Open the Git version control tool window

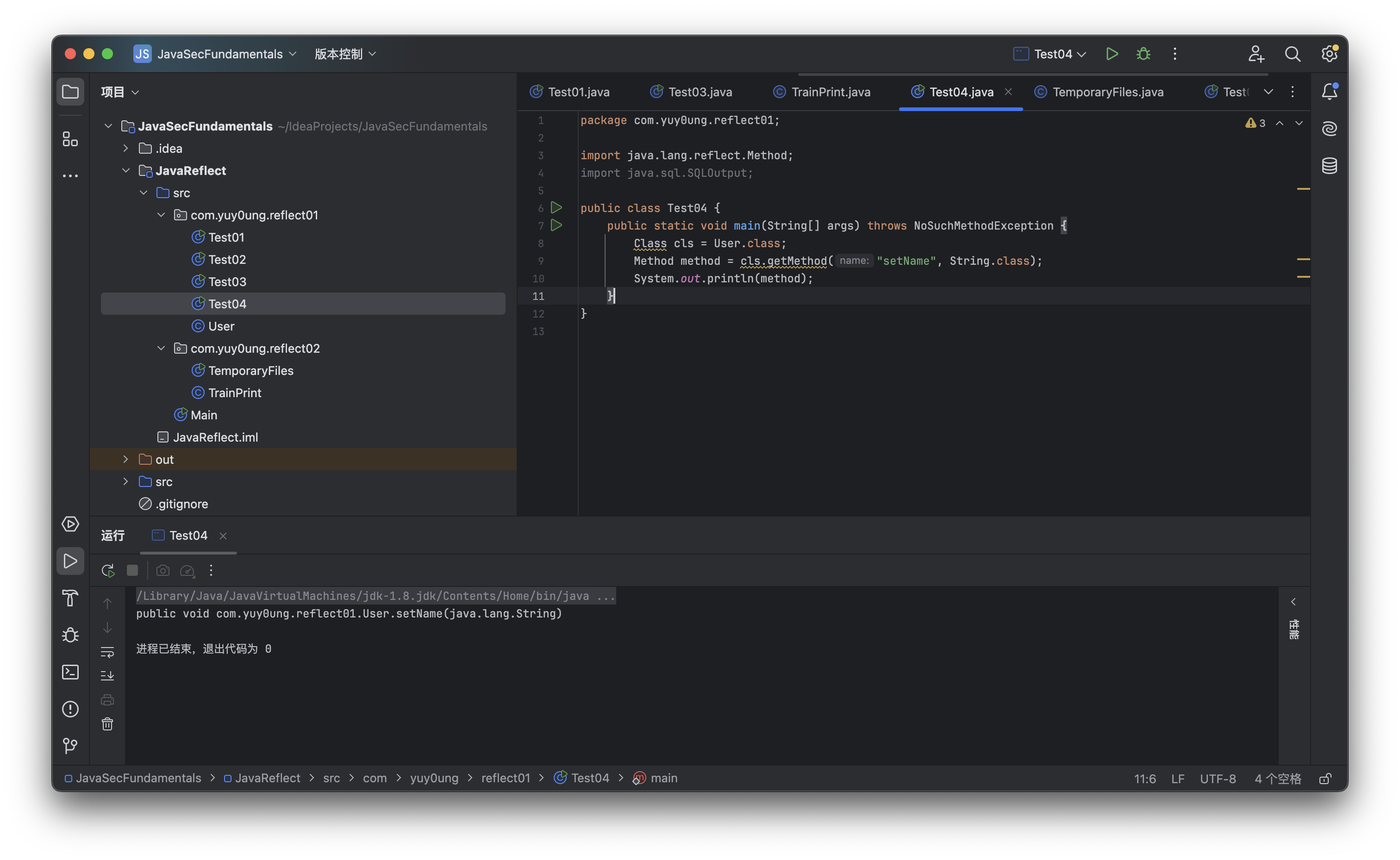pyautogui.click(x=70, y=746)
